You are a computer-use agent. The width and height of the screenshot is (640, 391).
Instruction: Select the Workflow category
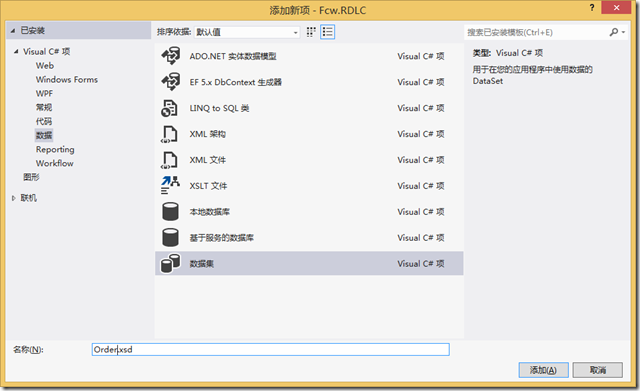tap(54, 163)
